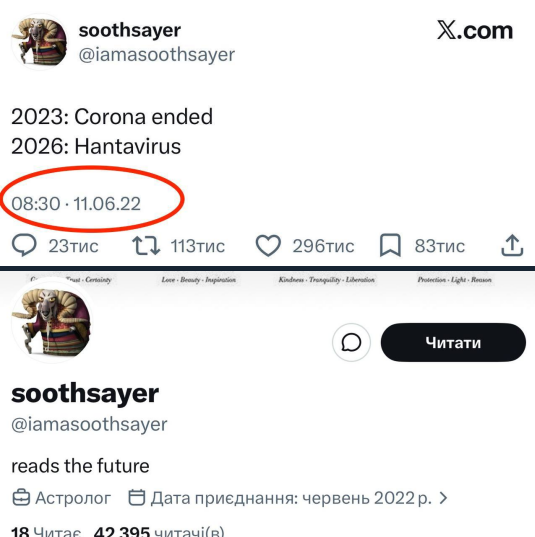The width and height of the screenshot is (535, 537).
Task: Click the 113тис reposts count
Action: (198, 246)
